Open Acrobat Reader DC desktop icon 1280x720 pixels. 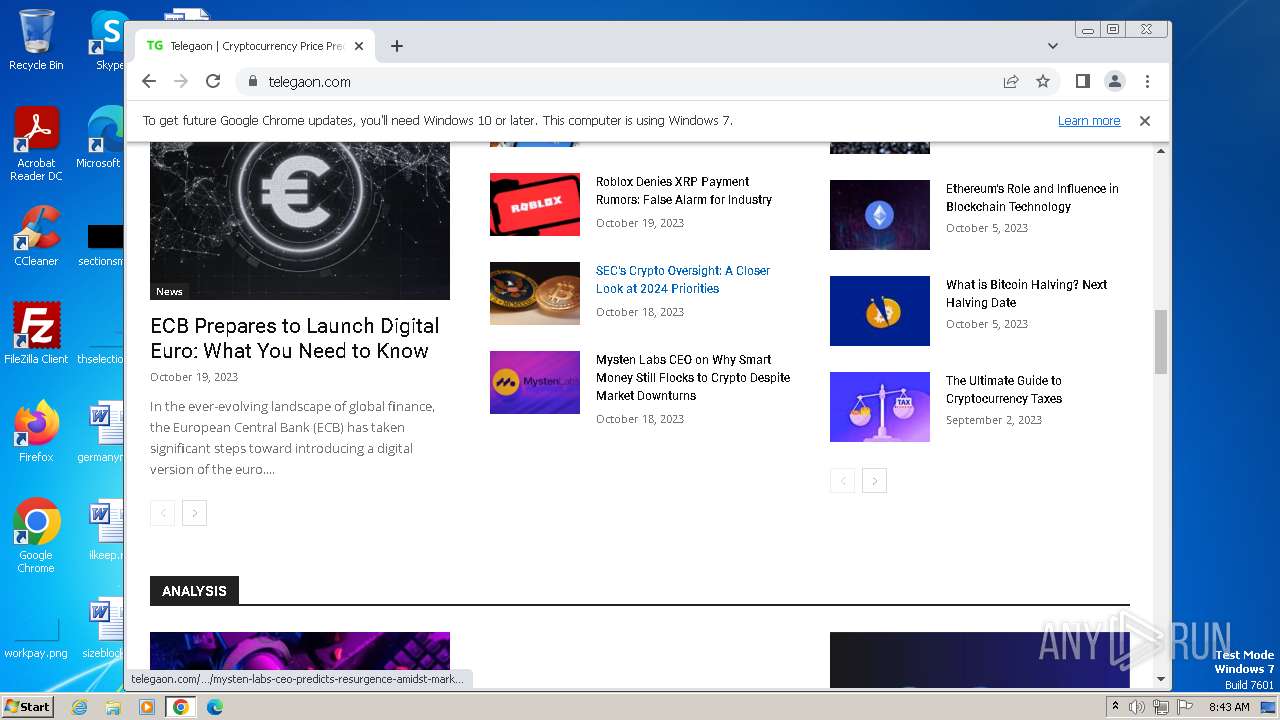36,144
